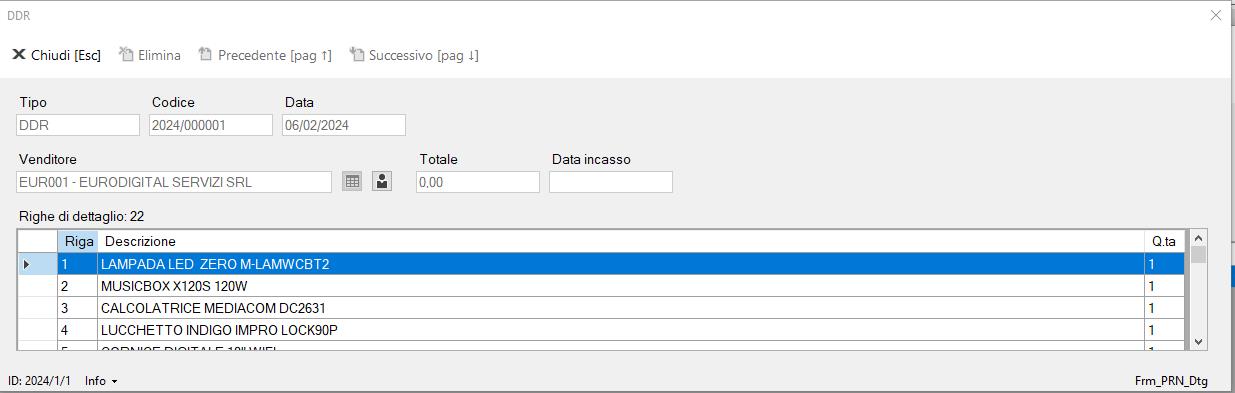Viewport: 1235px width, 393px height.
Task: Open the Venditore lookup grid icon
Action: tap(352, 181)
